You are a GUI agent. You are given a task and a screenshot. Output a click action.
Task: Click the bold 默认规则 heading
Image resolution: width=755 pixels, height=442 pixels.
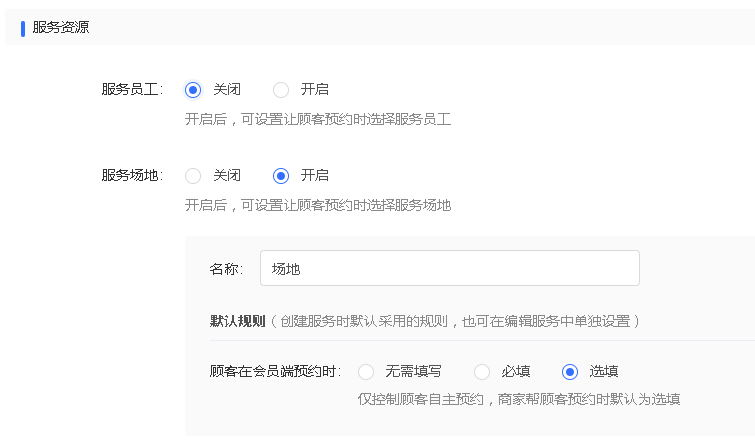tap(237, 321)
